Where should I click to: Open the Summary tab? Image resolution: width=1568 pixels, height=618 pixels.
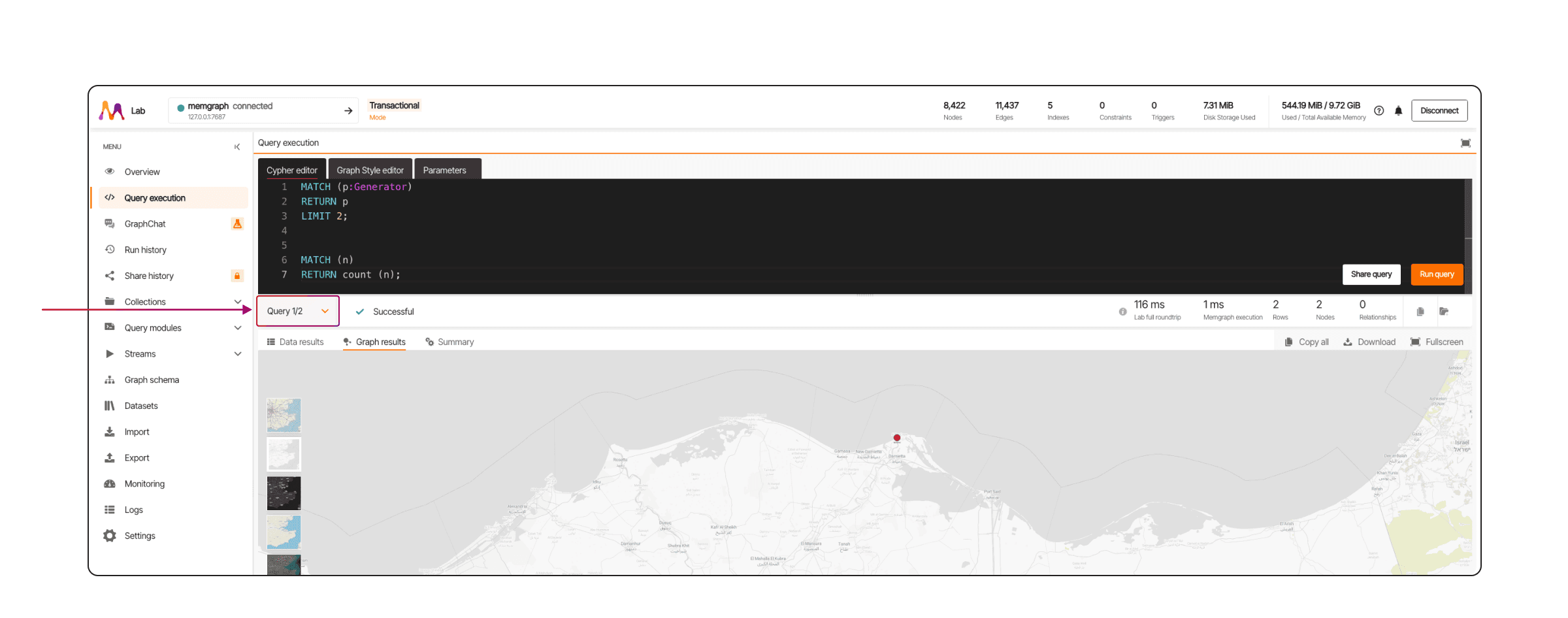[x=449, y=342]
